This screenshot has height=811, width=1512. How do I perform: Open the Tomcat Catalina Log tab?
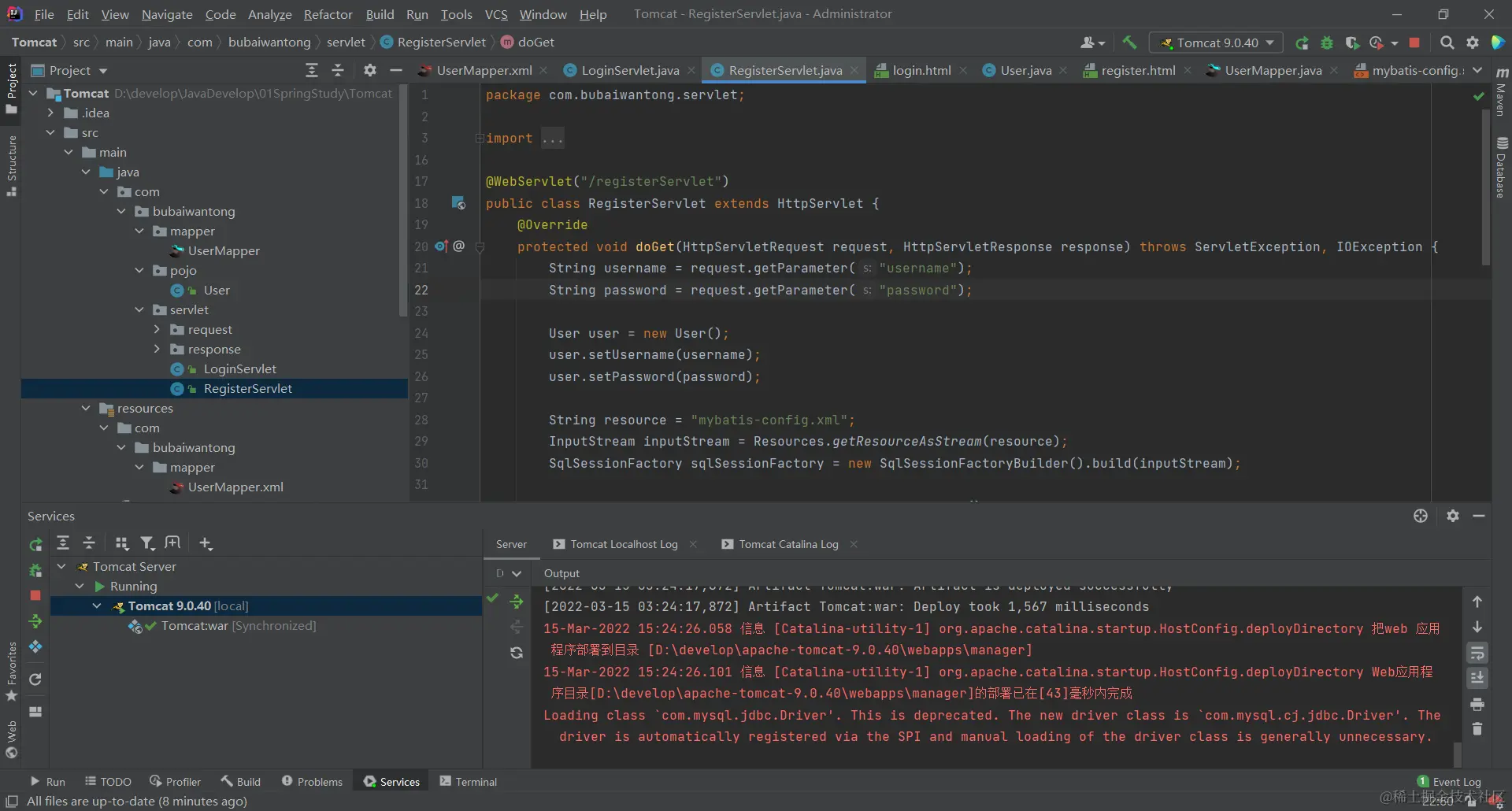788,545
